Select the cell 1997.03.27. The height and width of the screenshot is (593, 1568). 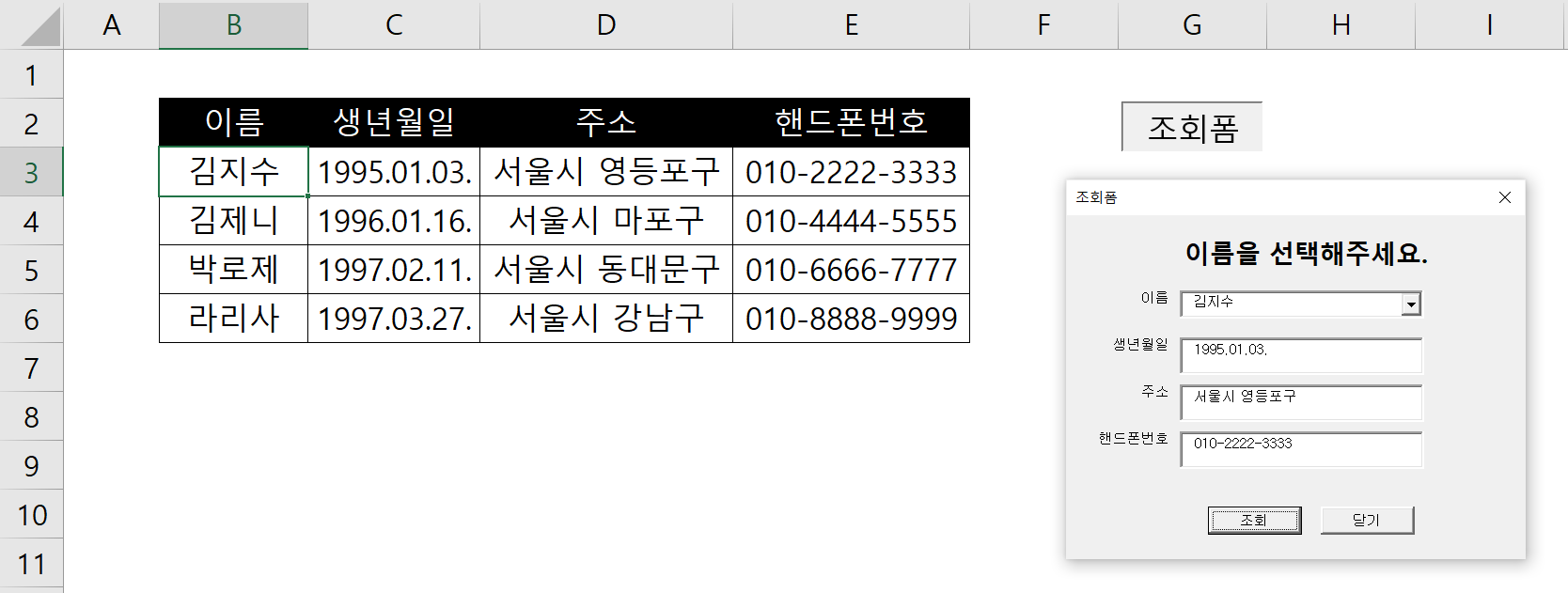click(394, 319)
